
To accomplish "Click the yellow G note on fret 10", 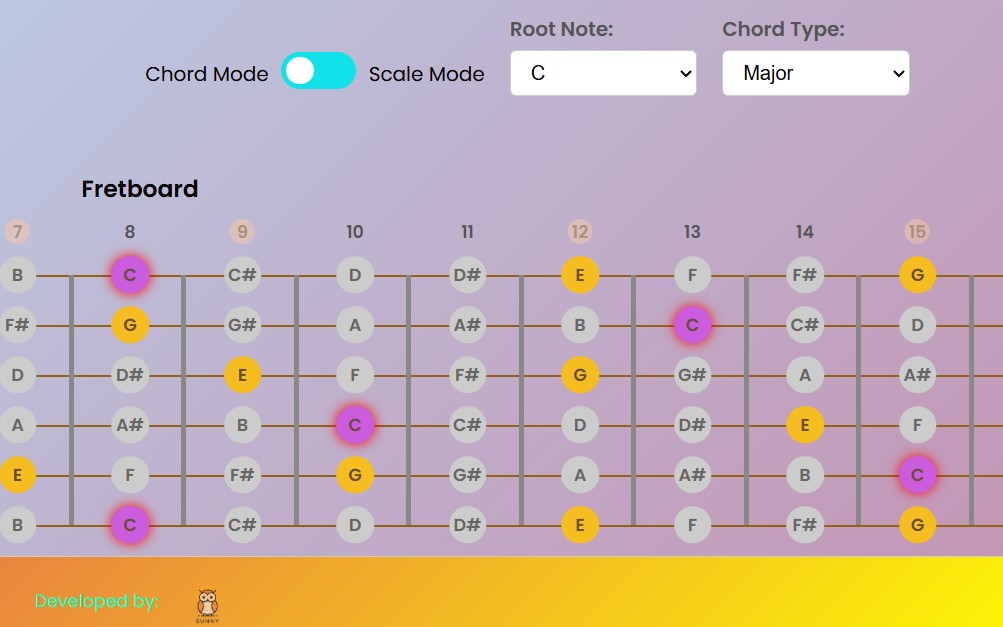I will 355,476.
